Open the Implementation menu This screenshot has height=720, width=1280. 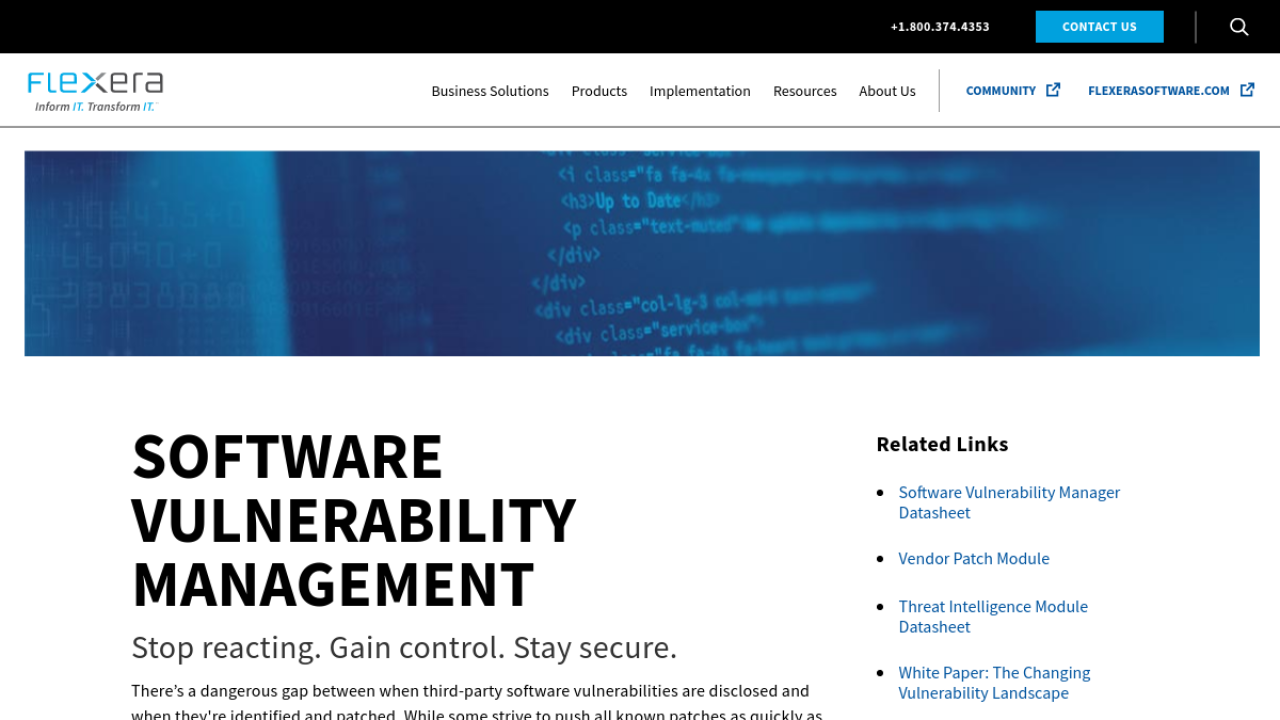coord(700,91)
